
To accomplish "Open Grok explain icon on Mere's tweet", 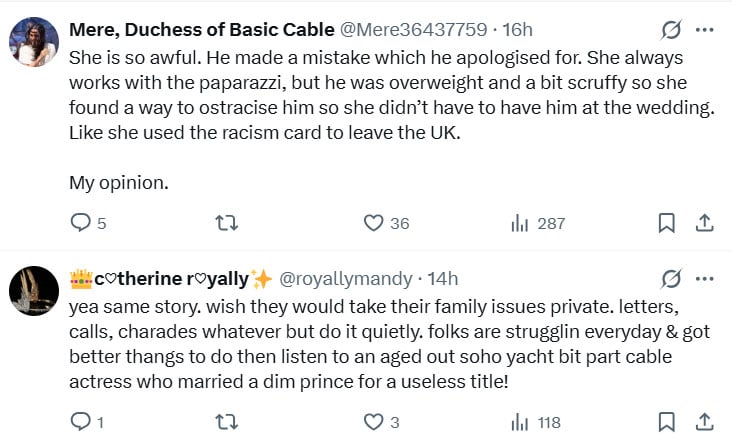I will click(x=672, y=28).
